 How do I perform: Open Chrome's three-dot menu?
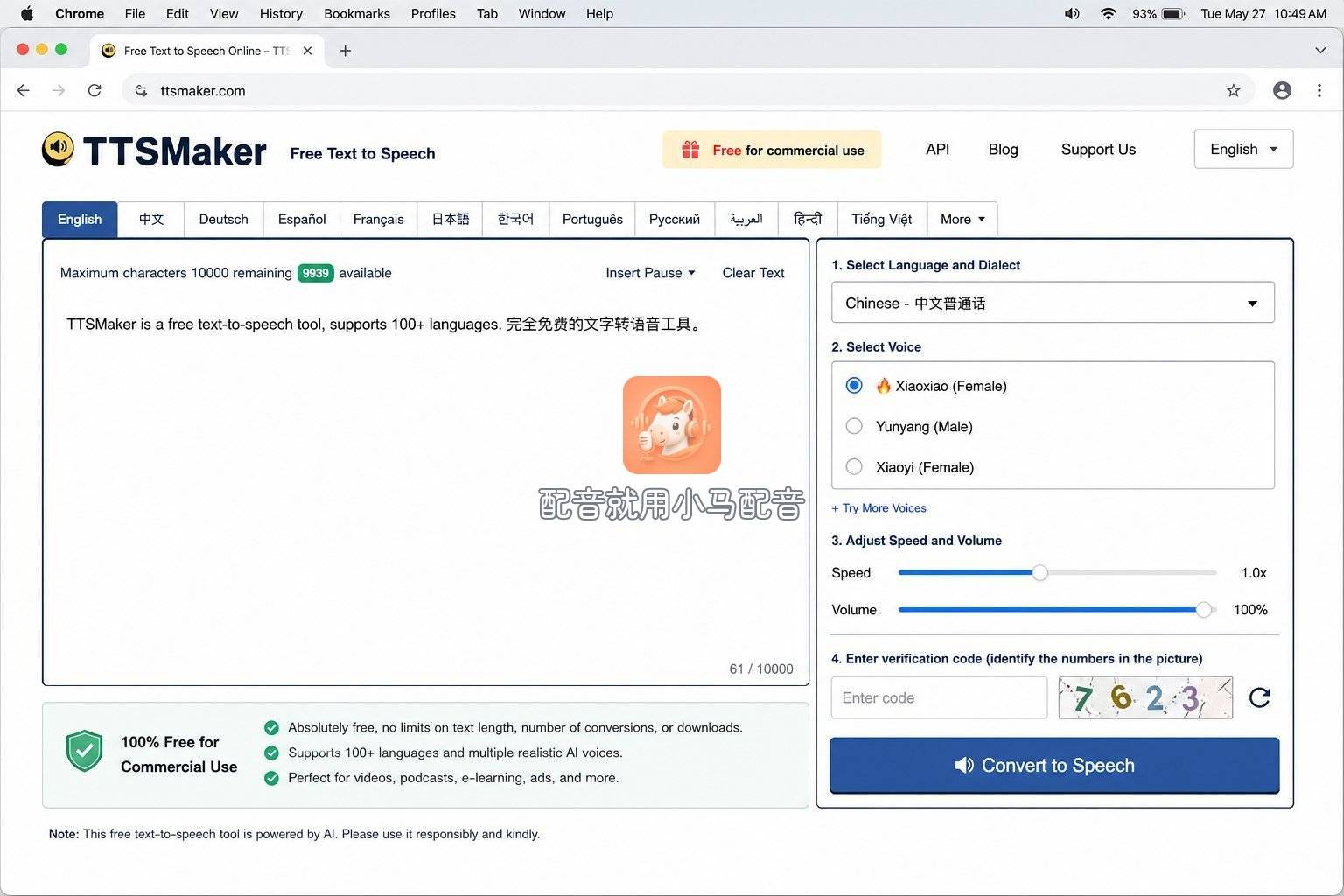click(1319, 90)
